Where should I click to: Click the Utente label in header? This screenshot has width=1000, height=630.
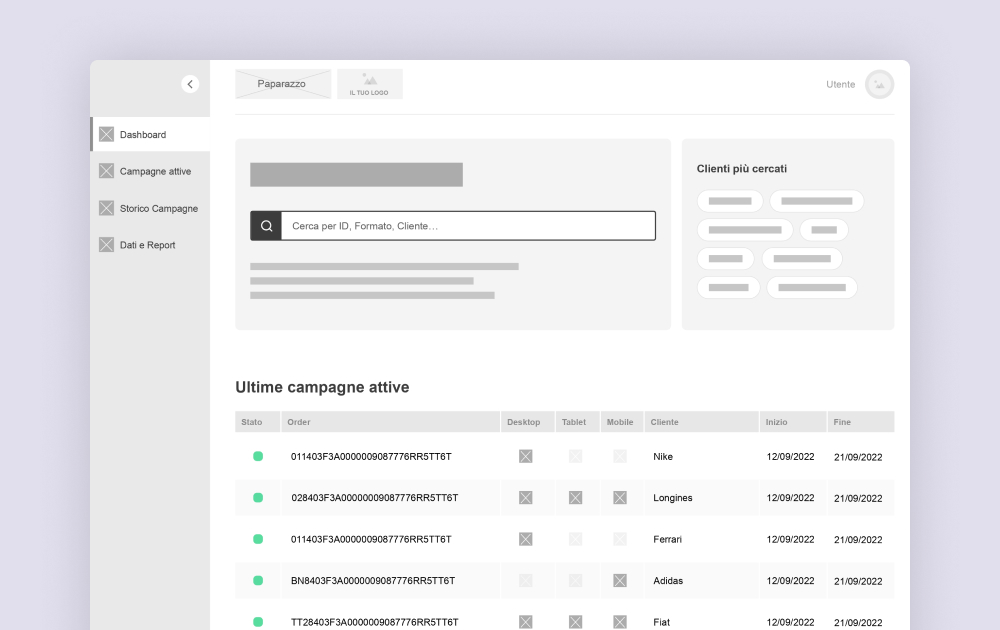tap(840, 84)
